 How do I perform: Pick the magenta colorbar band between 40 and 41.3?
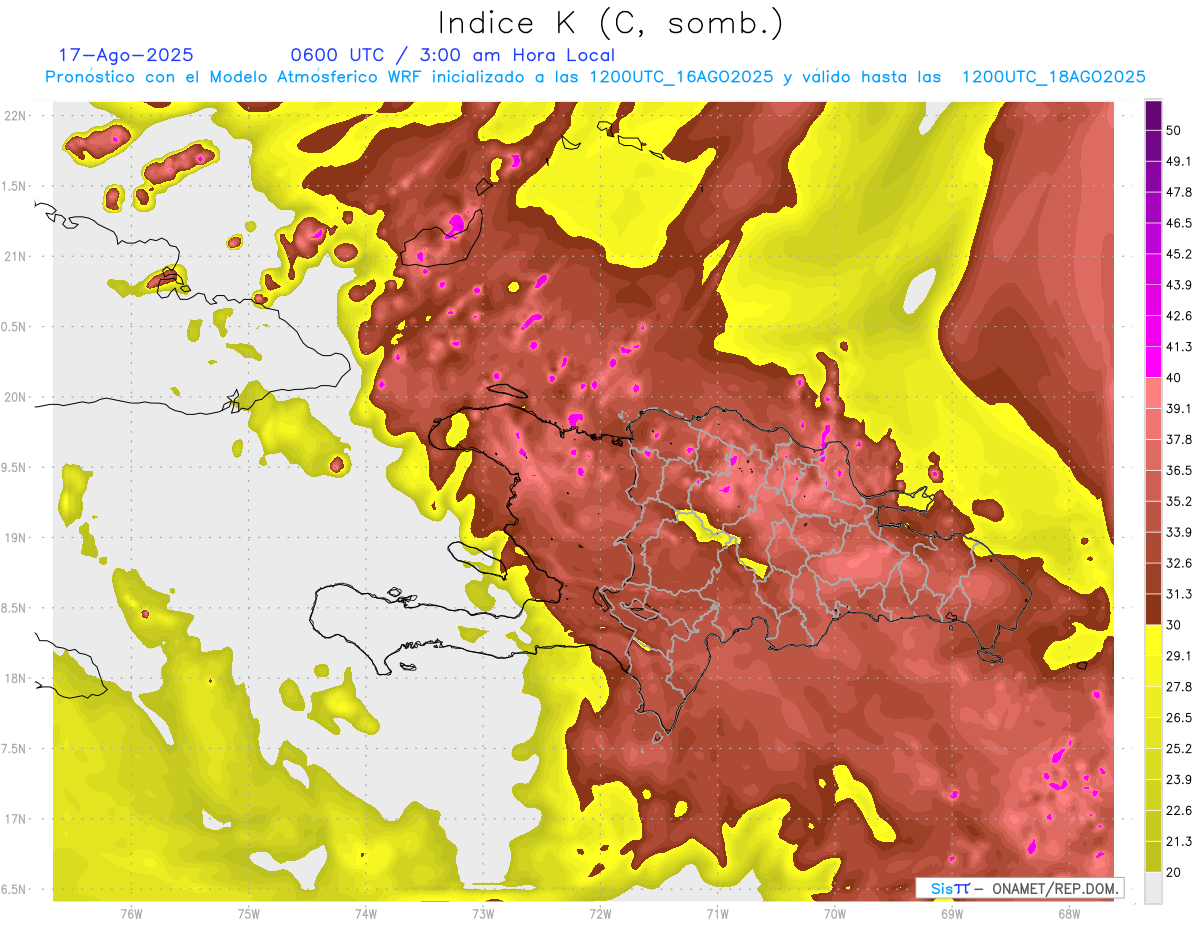click(x=1154, y=362)
